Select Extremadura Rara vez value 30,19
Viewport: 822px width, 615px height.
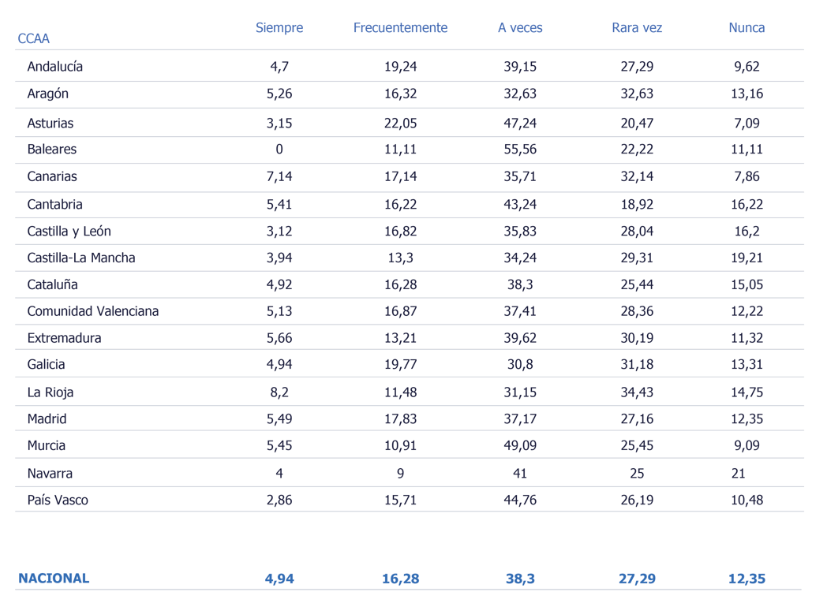coord(636,338)
